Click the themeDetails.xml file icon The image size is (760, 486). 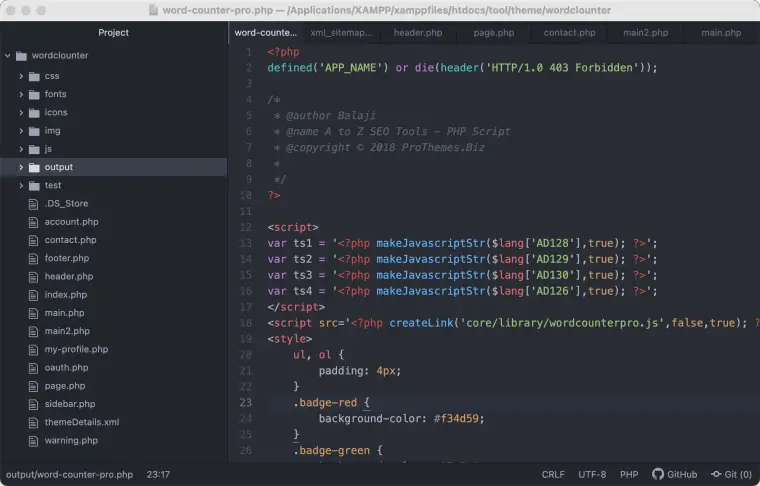coord(33,423)
